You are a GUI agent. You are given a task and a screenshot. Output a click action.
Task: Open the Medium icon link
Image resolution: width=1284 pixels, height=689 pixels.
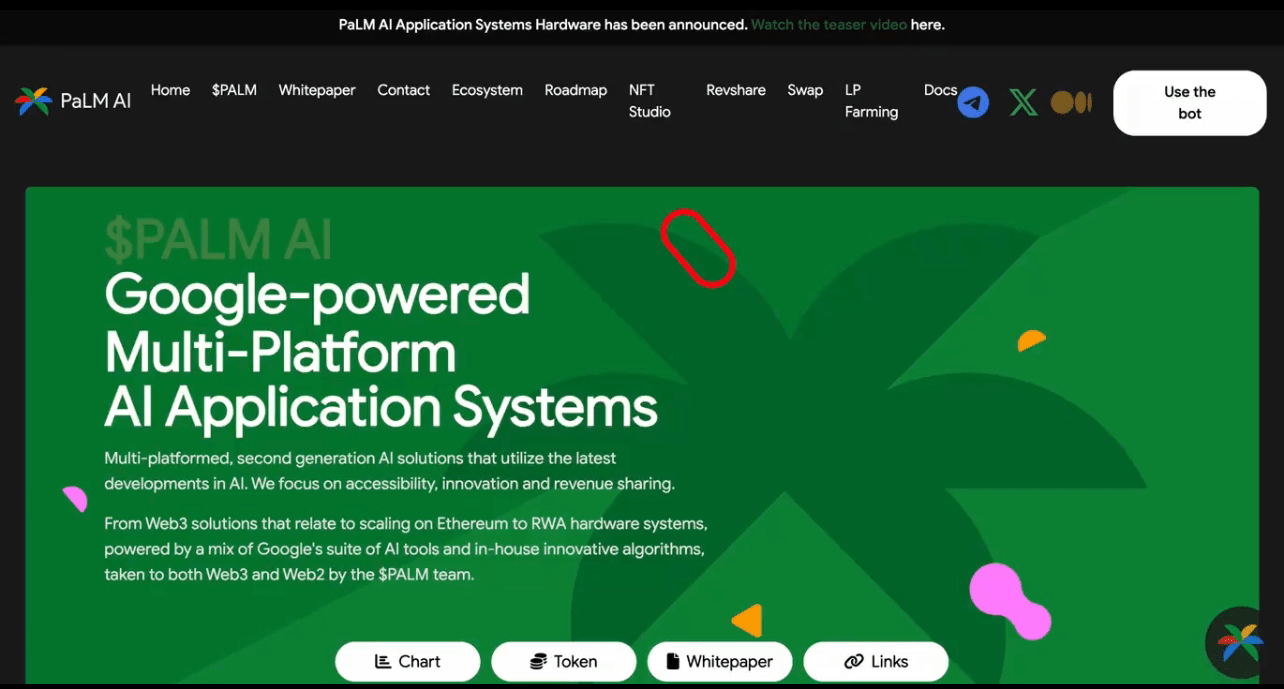pyautogui.click(x=1071, y=102)
